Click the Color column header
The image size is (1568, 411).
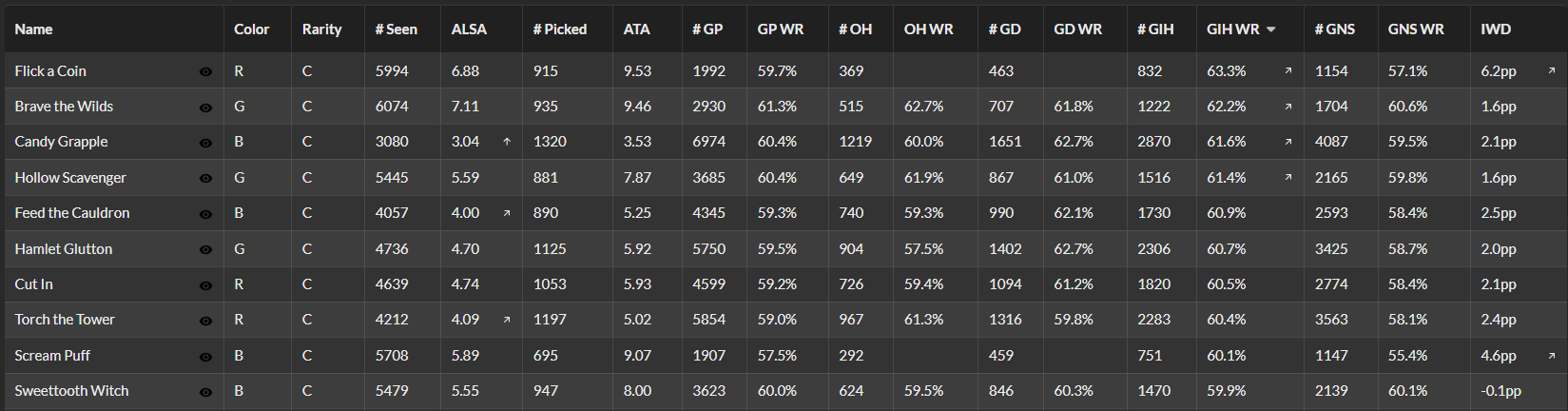(x=252, y=29)
